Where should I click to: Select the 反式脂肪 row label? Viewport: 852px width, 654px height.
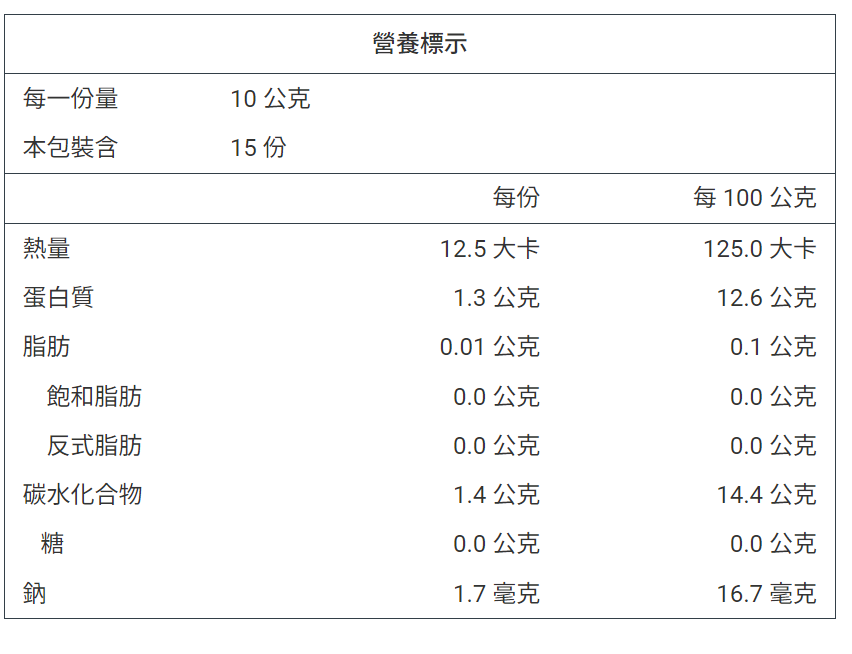pos(94,445)
